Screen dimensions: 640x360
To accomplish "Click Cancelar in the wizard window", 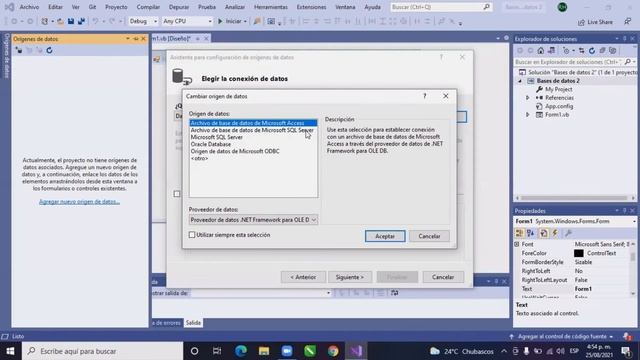I will click(443, 277).
